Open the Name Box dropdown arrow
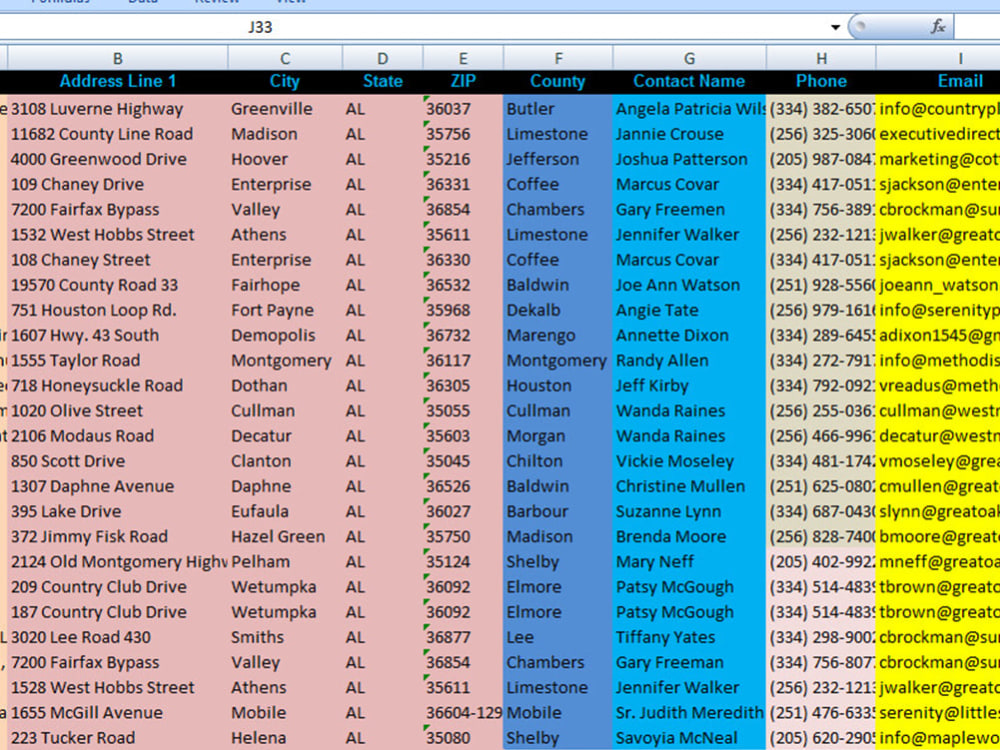The image size is (1000, 750). [835, 27]
